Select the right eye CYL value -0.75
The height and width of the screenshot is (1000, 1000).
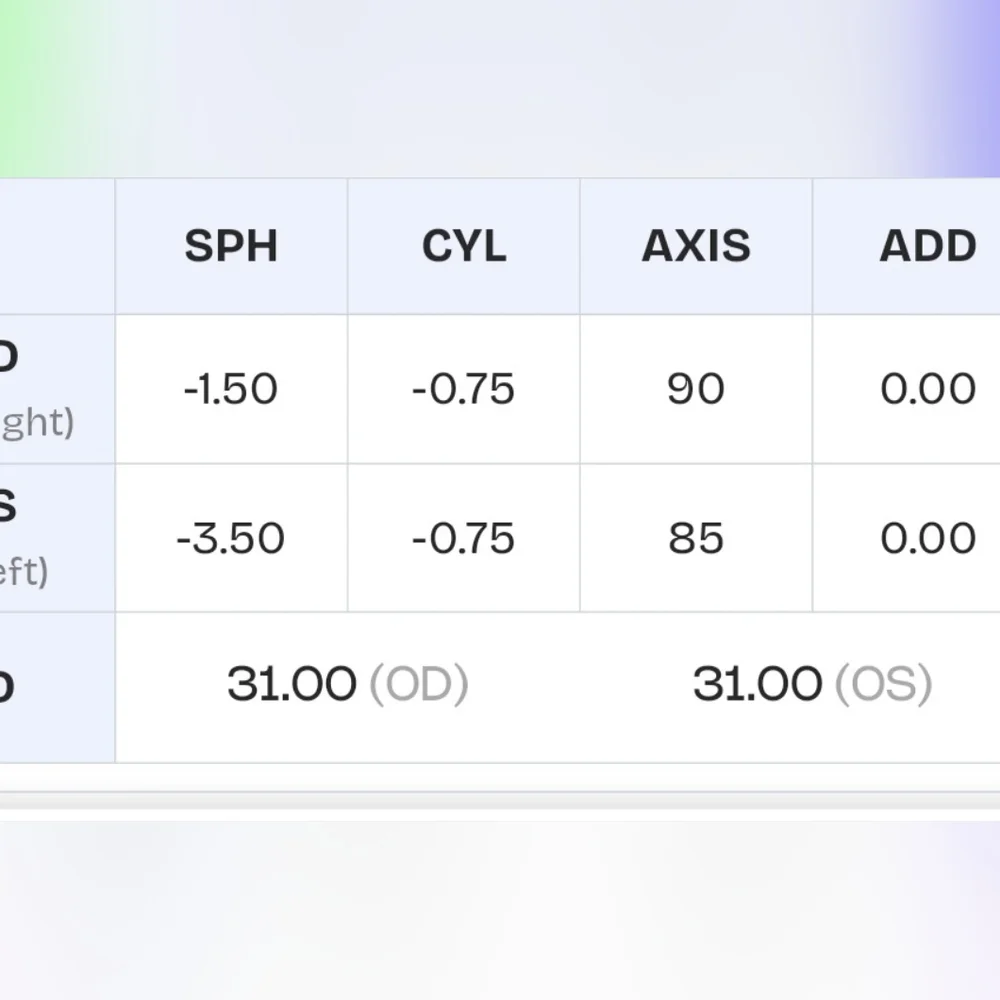pos(464,389)
